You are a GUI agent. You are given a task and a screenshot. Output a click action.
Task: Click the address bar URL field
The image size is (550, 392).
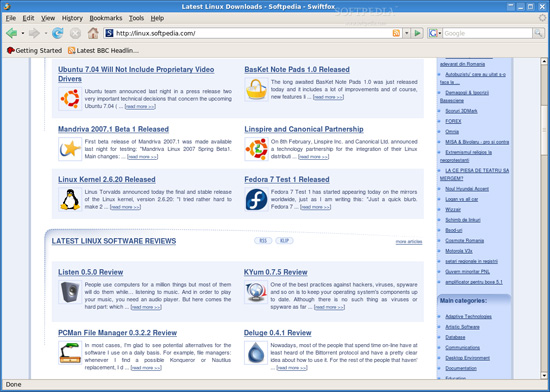click(253, 33)
